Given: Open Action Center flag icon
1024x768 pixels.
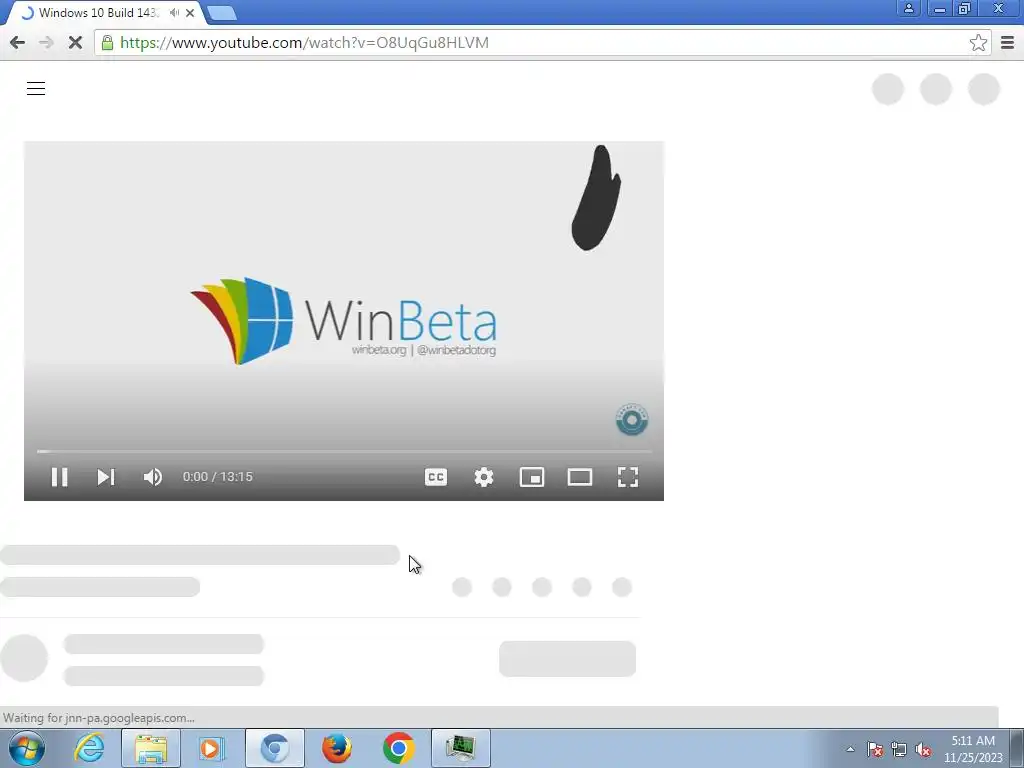Looking at the screenshot, I should click(875, 749).
